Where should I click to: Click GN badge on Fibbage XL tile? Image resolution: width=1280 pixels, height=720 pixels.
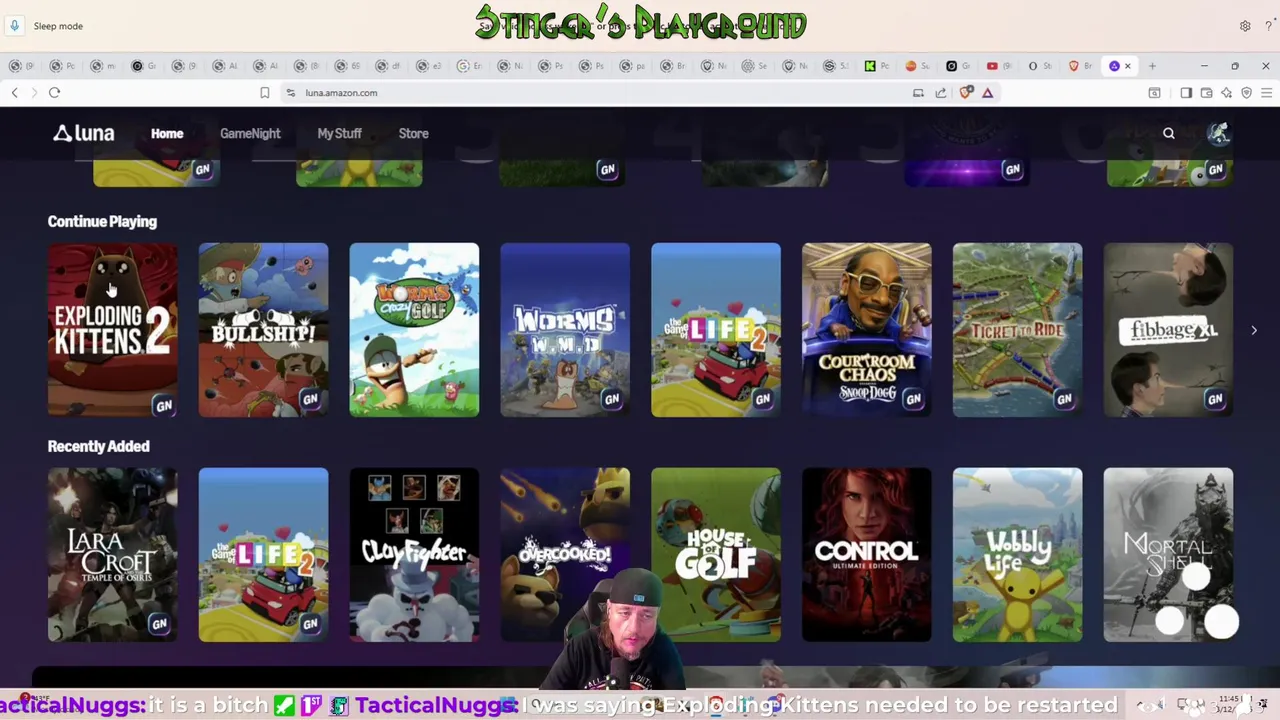pyautogui.click(x=1215, y=399)
